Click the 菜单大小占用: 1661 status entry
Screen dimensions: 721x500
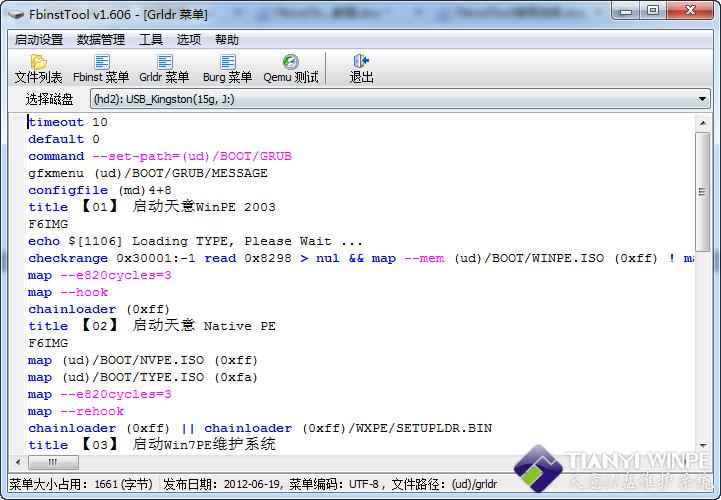click(x=81, y=484)
